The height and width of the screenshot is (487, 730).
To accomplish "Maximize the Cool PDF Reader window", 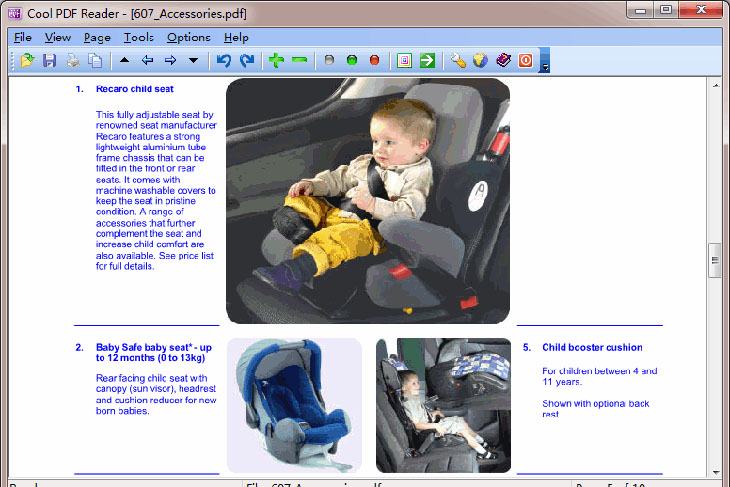I will pyautogui.click(x=666, y=10).
